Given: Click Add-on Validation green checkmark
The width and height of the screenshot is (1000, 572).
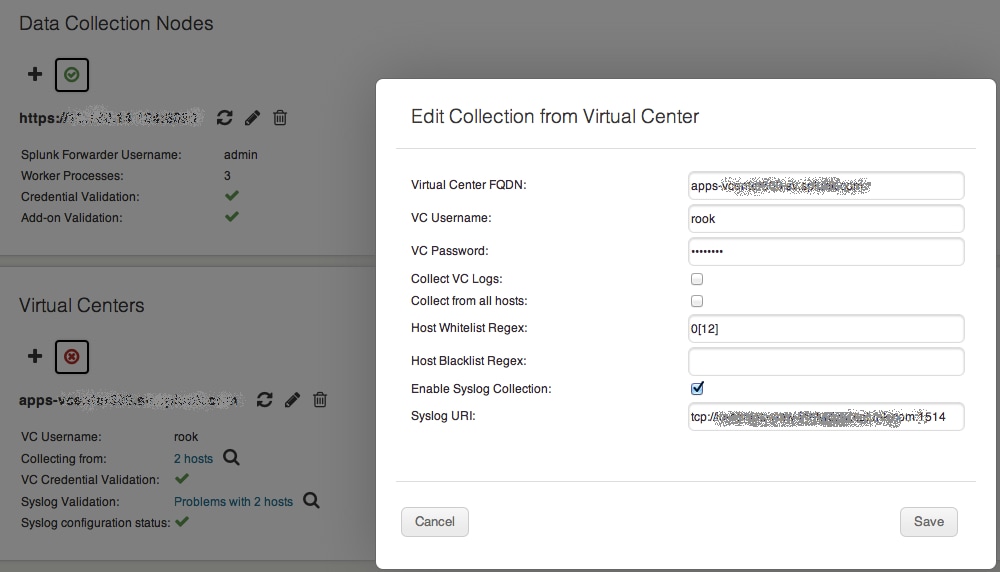Looking at the screenshot, I should [232, 217].
